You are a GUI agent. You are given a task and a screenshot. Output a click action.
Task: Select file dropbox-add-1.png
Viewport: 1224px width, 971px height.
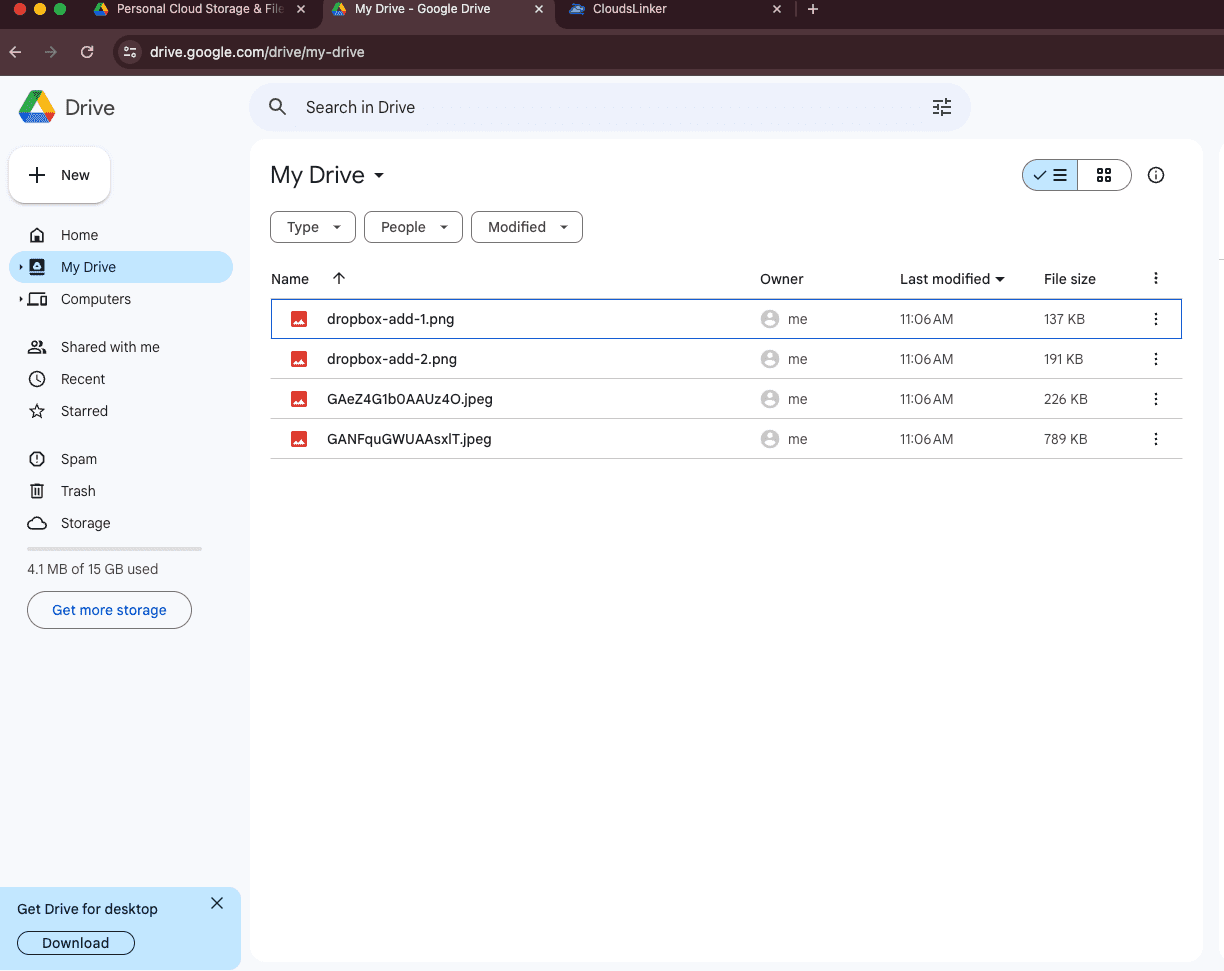(726, 319)
